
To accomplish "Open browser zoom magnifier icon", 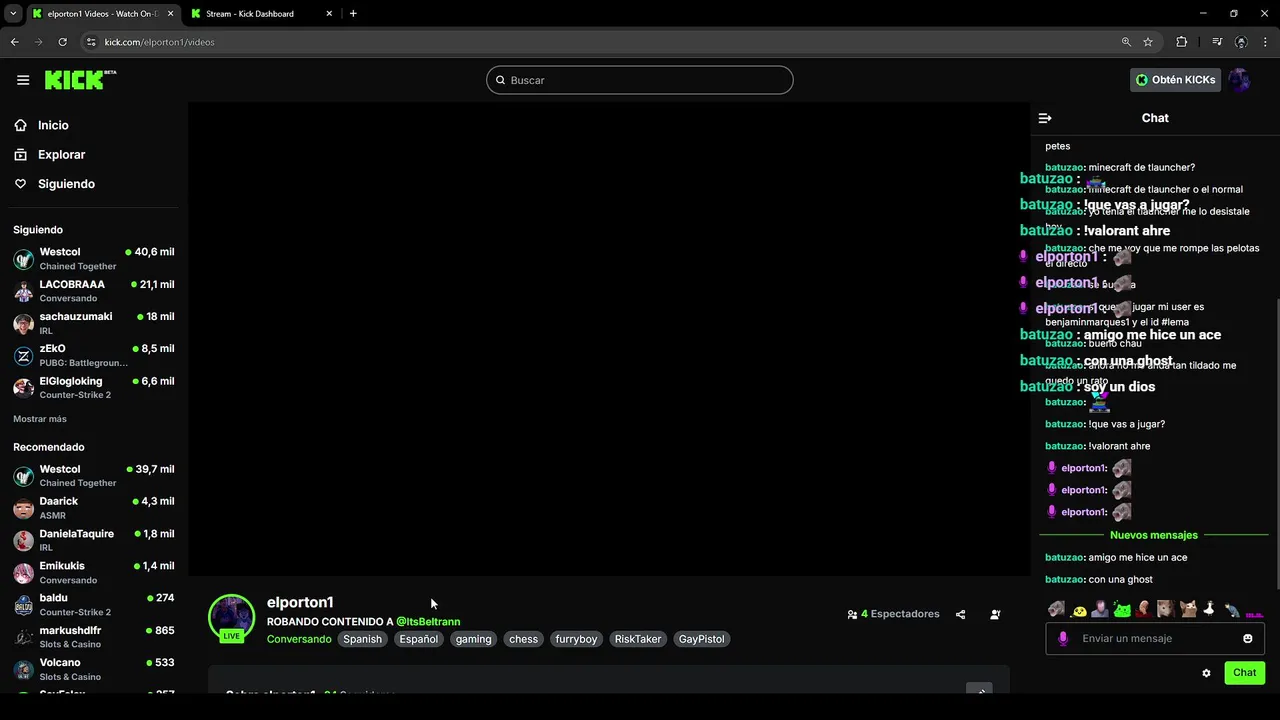I will (x=1126, y=42).
